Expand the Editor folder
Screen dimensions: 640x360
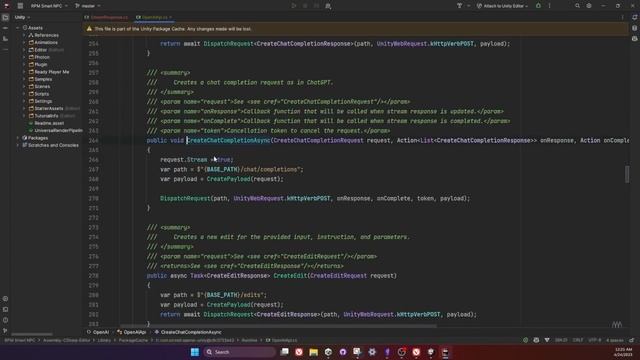point(24,50)
